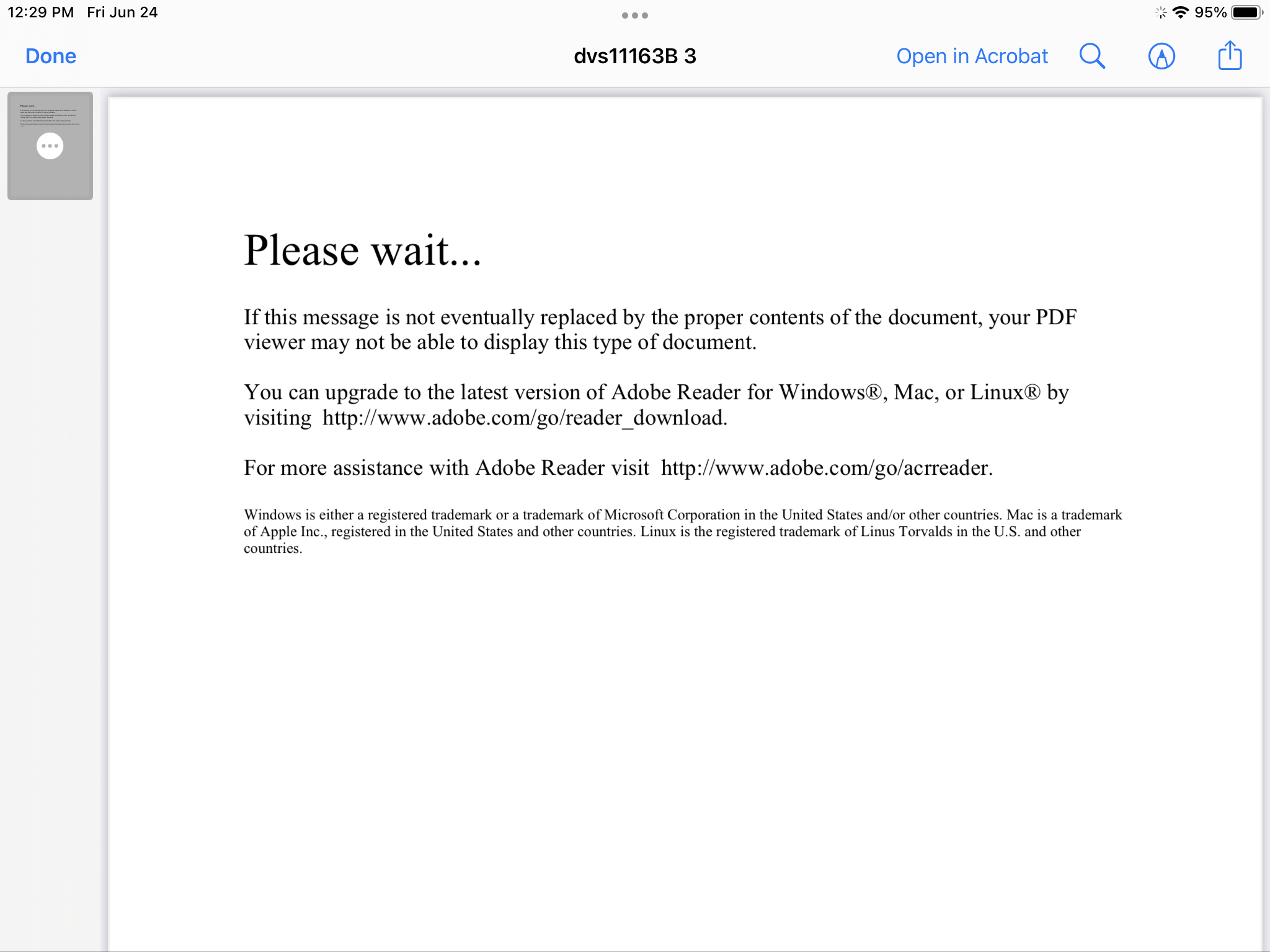The image size is (1270, 952).
Task: Tap the document title dvs11163B 3
Action: point(634,56)
